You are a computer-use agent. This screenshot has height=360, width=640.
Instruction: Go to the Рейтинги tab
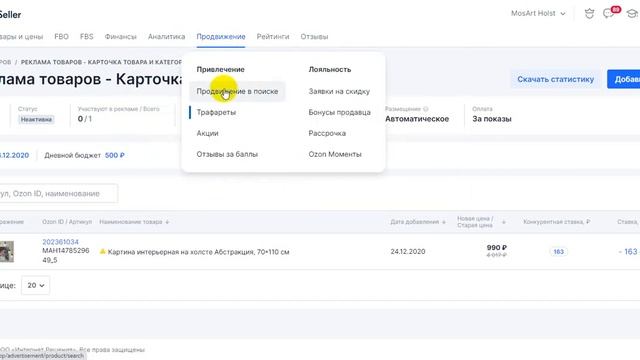pos(273,36)
